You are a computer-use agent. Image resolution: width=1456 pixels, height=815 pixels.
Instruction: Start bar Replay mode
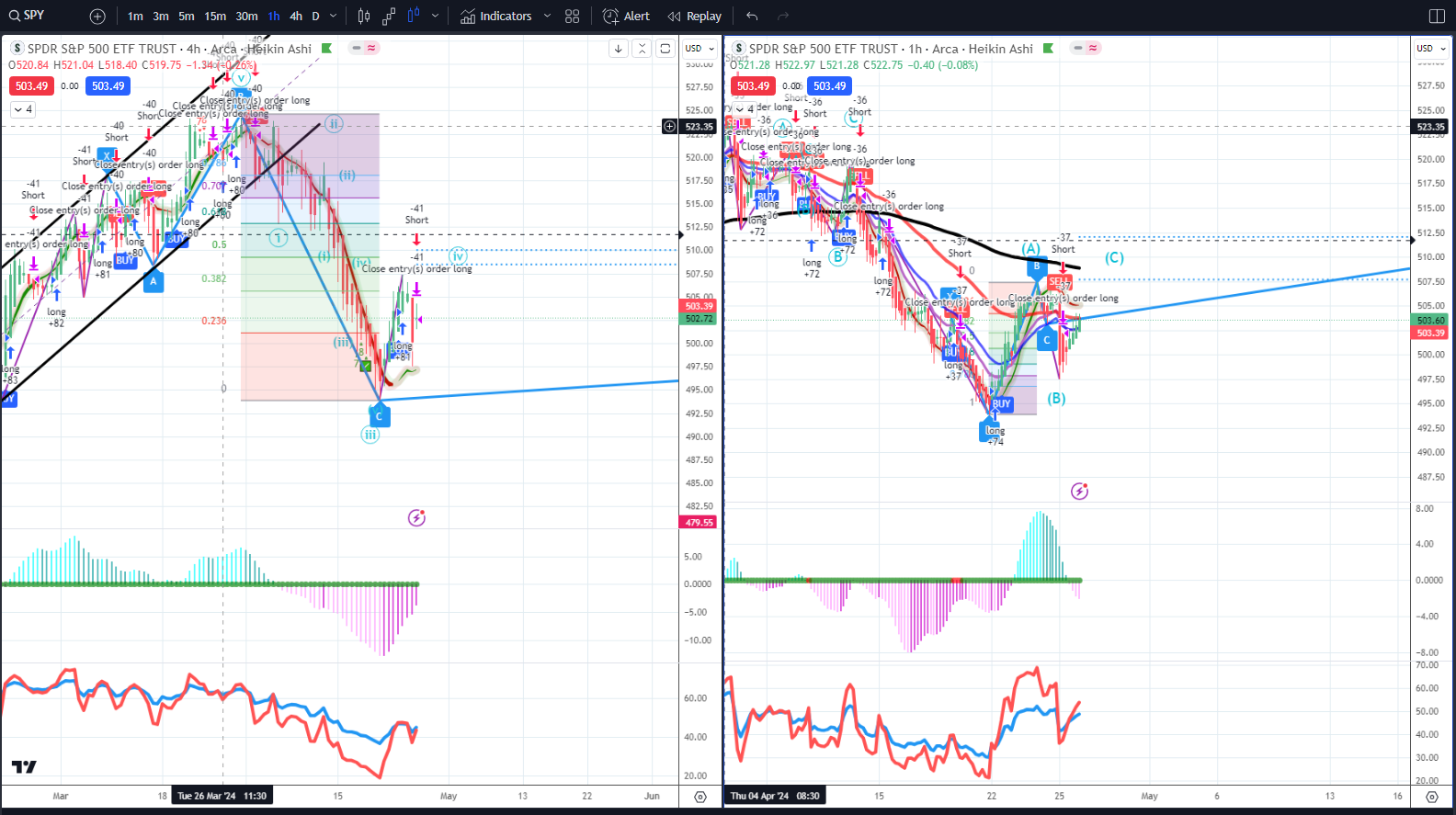(x=695, y=17)
